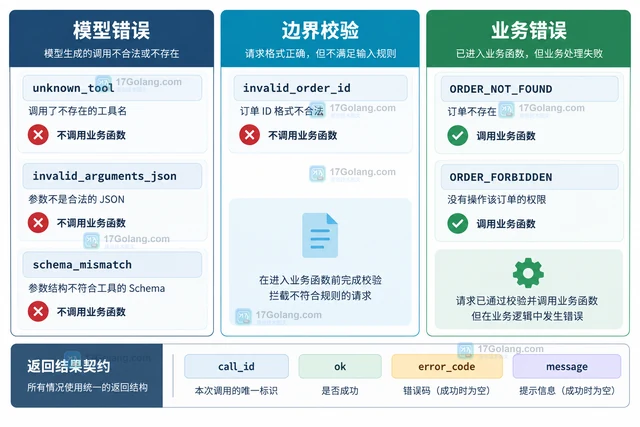Click the message field box
This screenshot has height=427, width=640.
click(x=567, y=366)
